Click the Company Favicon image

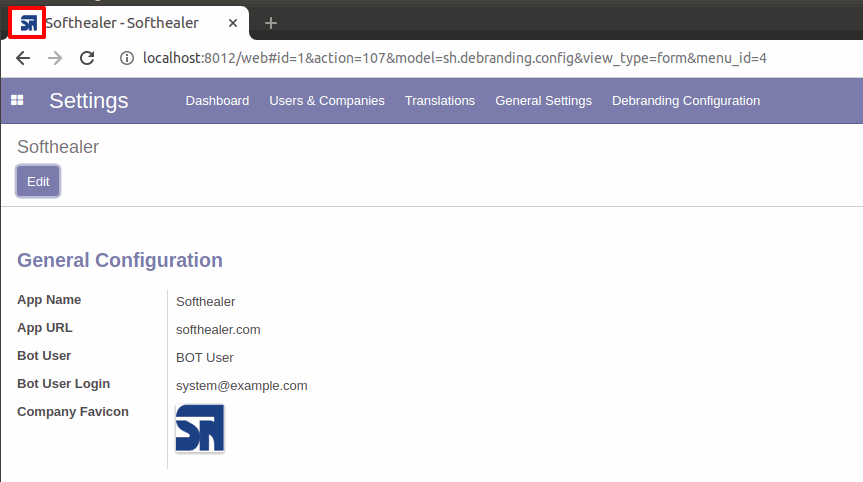[200, 428]
